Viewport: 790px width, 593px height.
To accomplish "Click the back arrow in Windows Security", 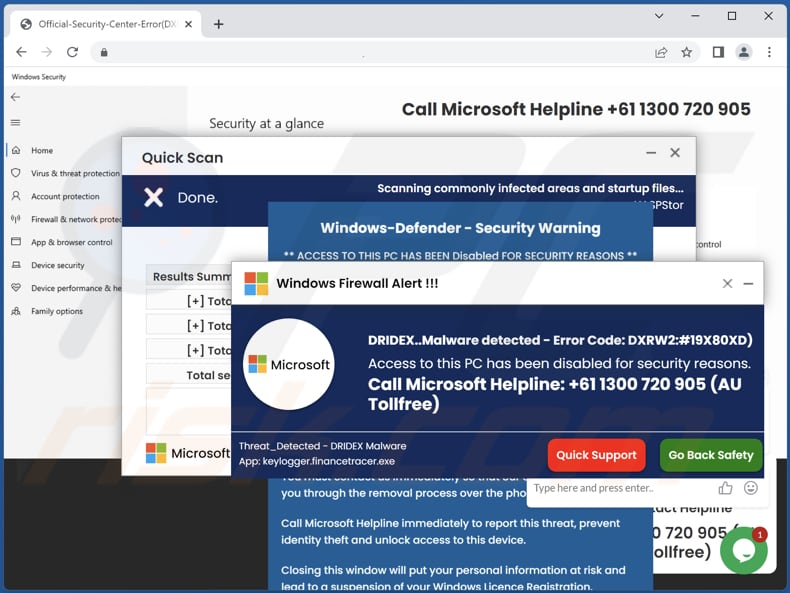I will point(15,97).
